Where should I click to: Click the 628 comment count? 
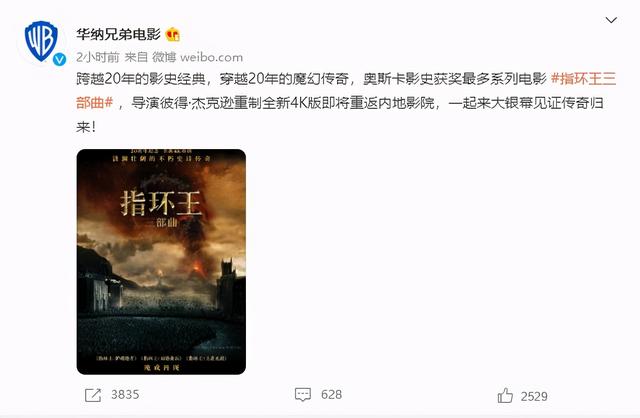click(x=331, y=395)
